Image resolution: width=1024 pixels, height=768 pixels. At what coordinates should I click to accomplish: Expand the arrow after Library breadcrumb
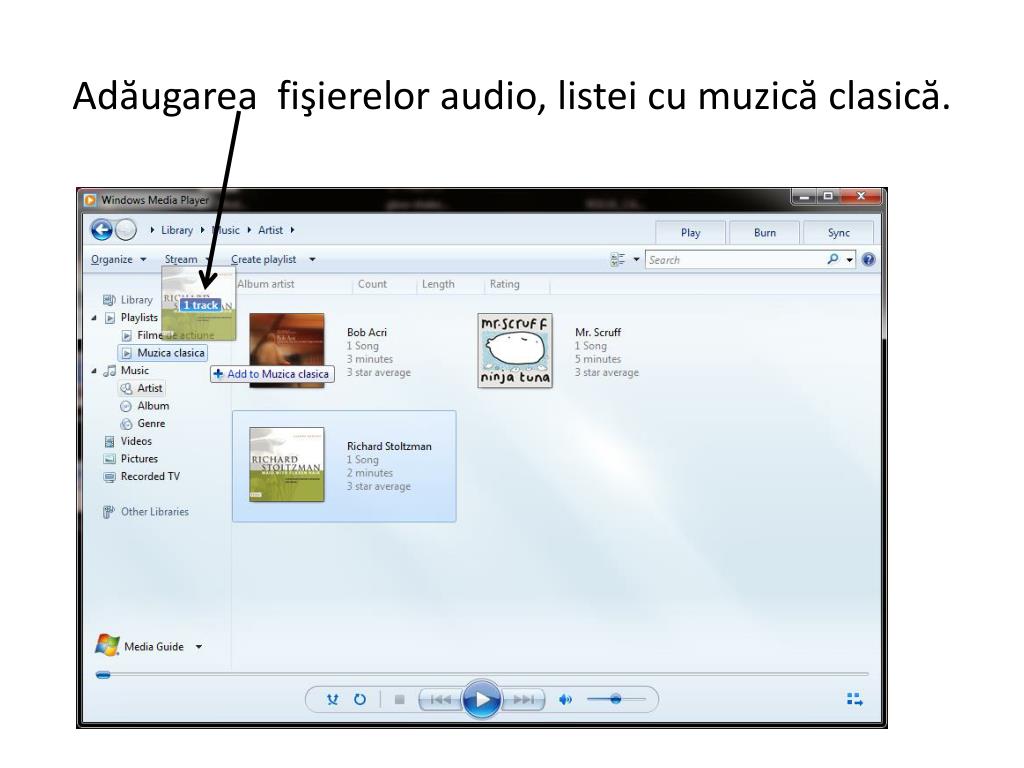(202, 230)
